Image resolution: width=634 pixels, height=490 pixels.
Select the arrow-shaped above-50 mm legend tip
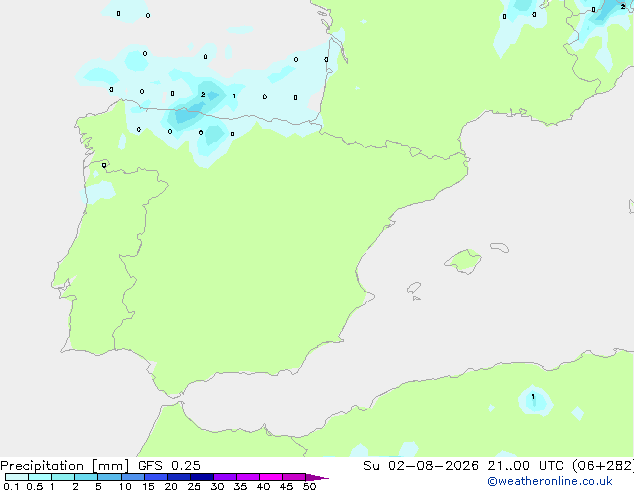pyautogui.click(x=317, y=477)
